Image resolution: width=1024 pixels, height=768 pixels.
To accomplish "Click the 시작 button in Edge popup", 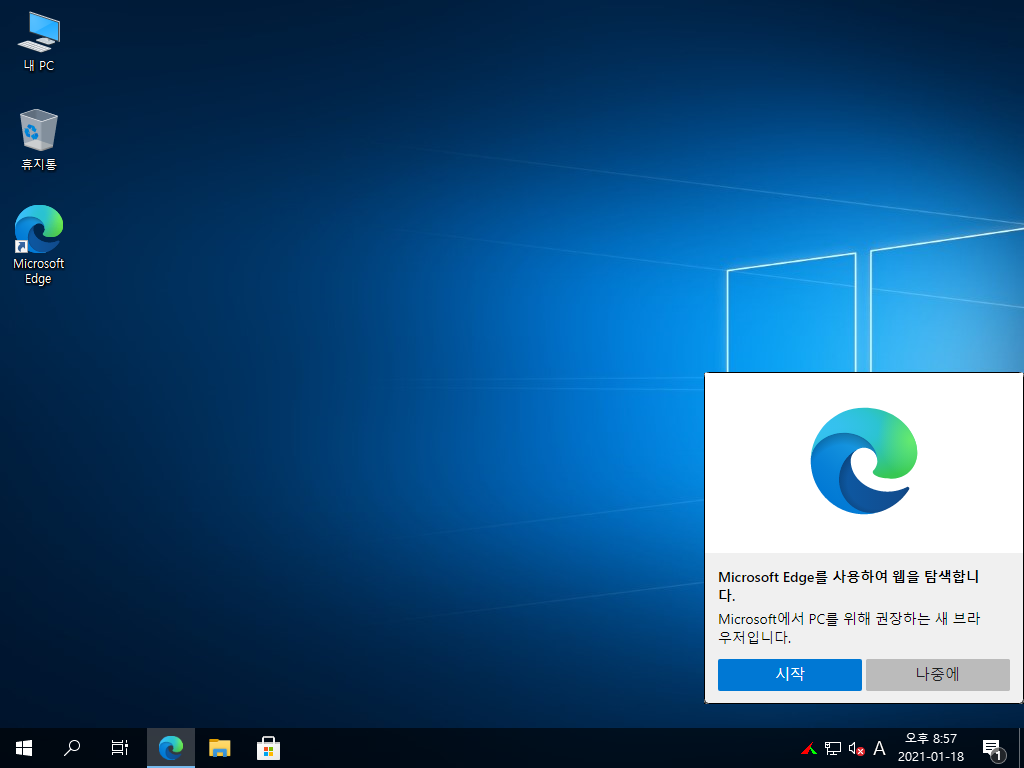I will tap(790, 675).
